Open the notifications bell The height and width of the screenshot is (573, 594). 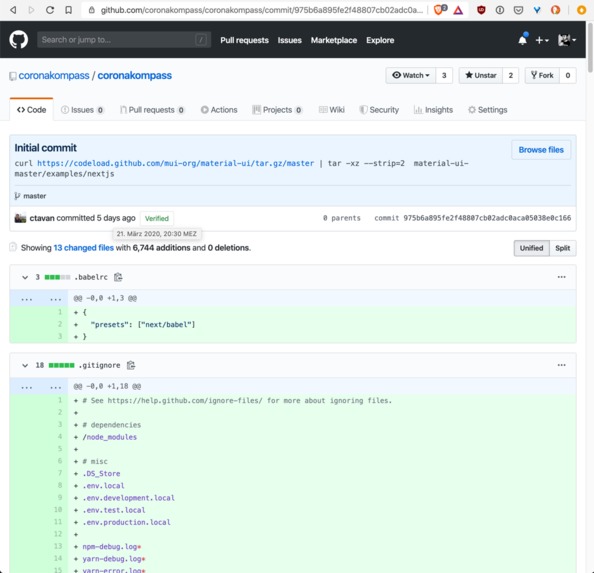pos(523,40)
